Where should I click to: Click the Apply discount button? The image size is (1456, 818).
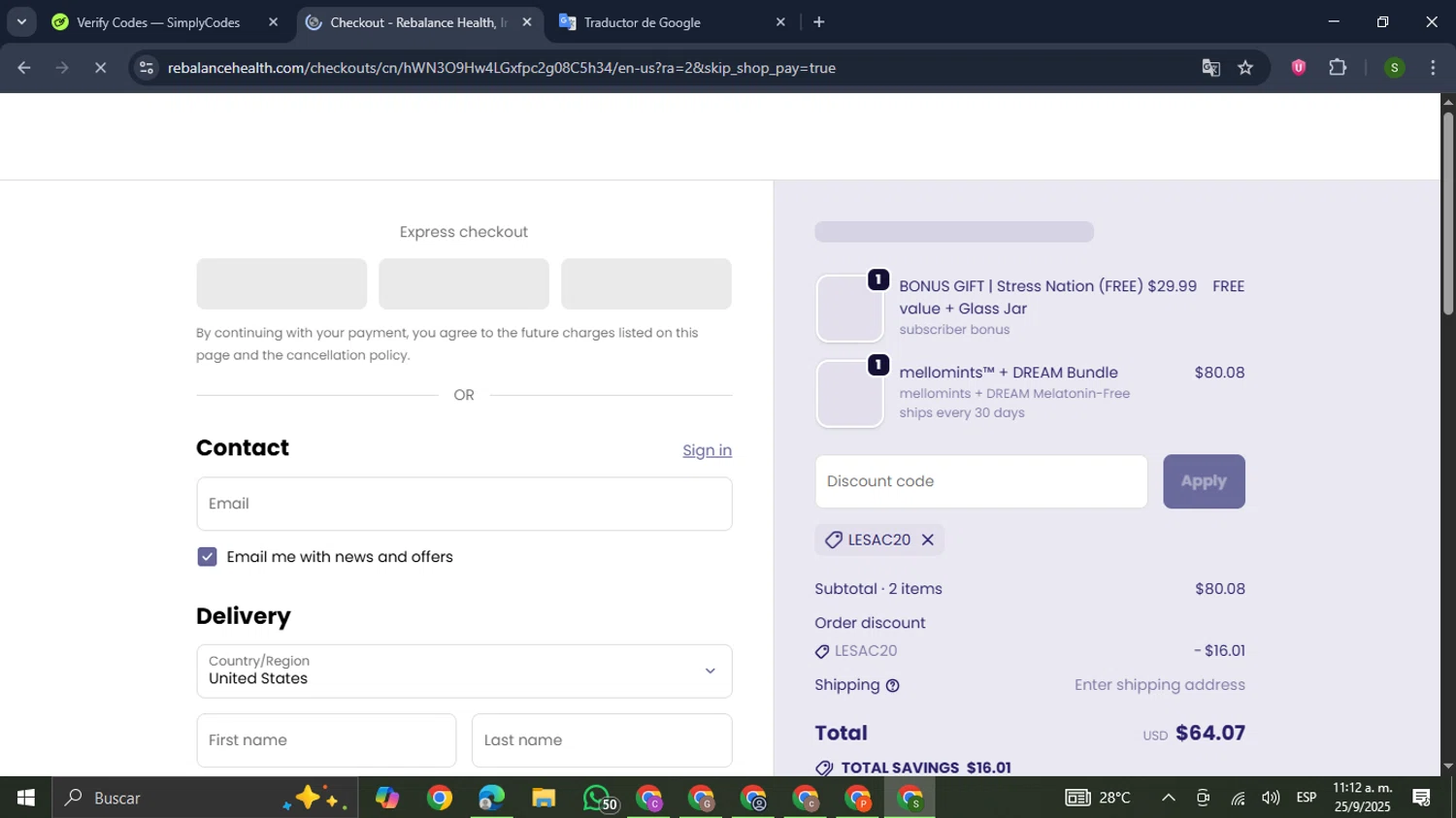[1204, 481]
